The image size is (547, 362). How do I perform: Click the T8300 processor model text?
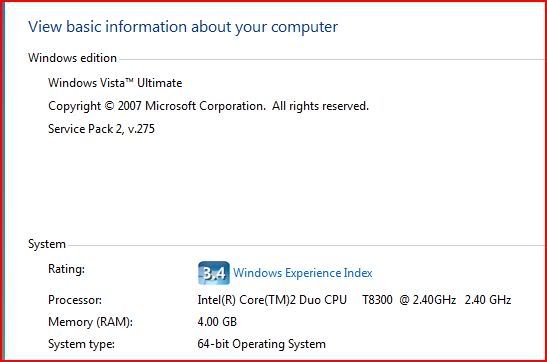377,300
